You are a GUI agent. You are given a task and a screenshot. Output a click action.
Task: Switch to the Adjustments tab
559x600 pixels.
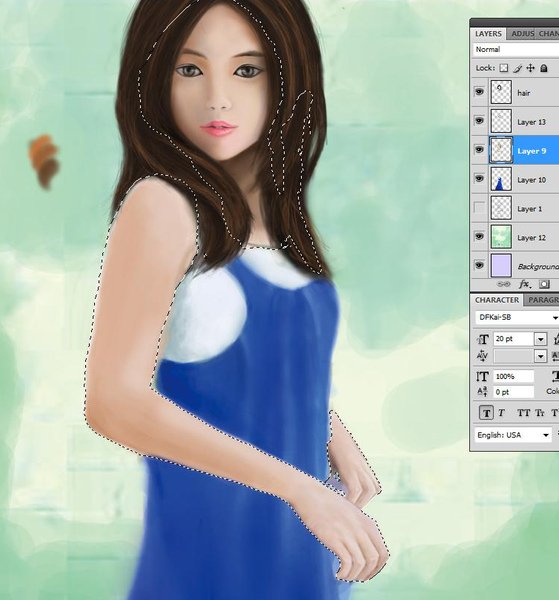pos(522,34)
